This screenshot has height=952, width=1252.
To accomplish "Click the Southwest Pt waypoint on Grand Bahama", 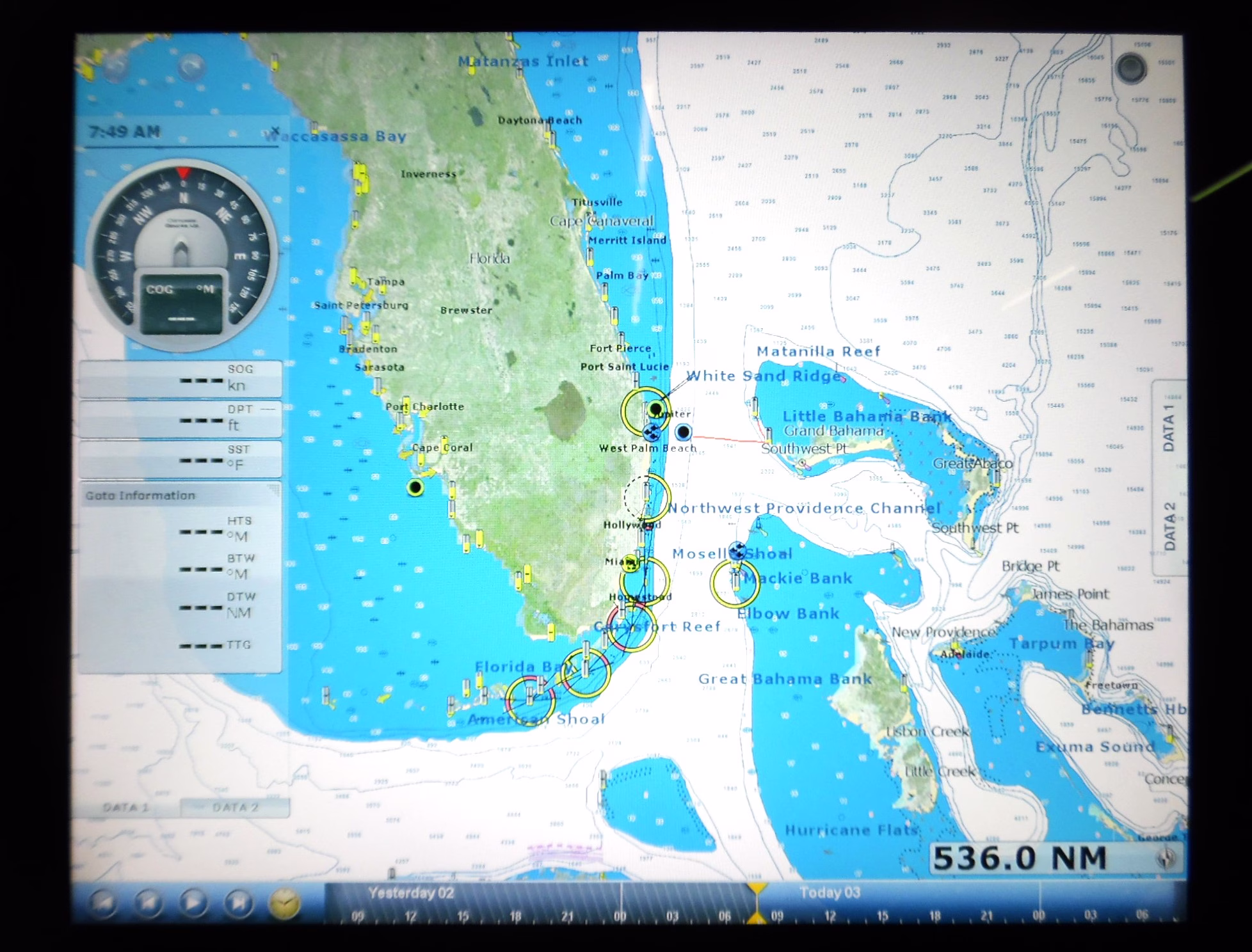I will pyautogui.click(x=803, y=462).
